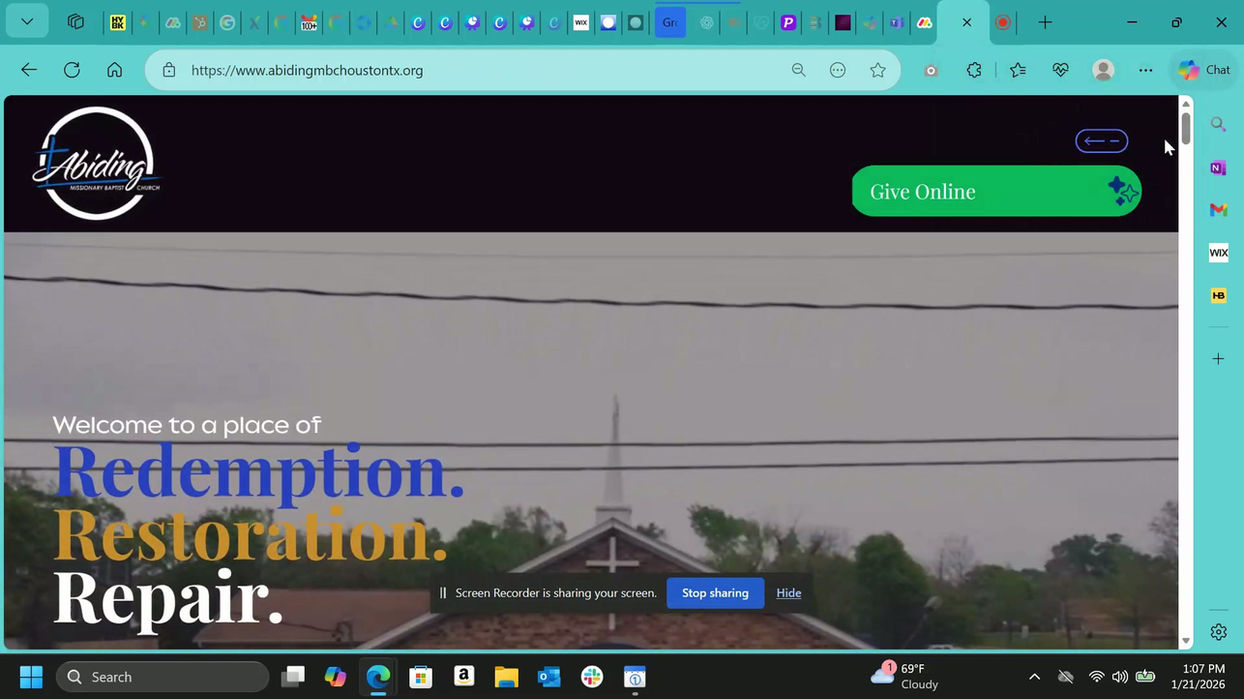Hide the screen sharing notification
Viewport: 1244px width, 699px height.
point(789,593)
